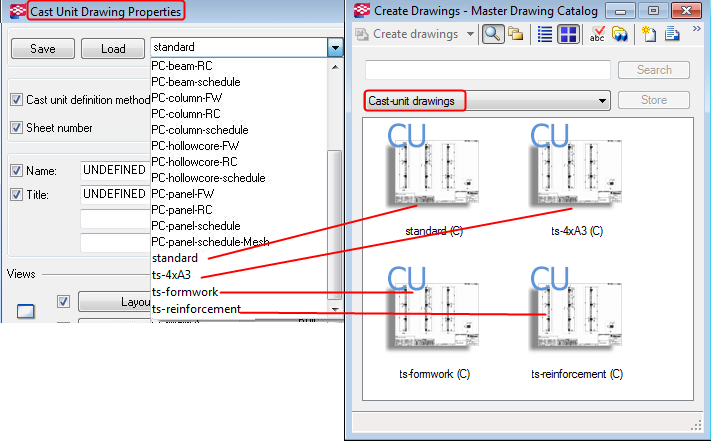This screenshot has width=711, height=441.
Task: Toggle Cast unit definition method checkbox
Action: pyautogui.click(x=16, y=100)
